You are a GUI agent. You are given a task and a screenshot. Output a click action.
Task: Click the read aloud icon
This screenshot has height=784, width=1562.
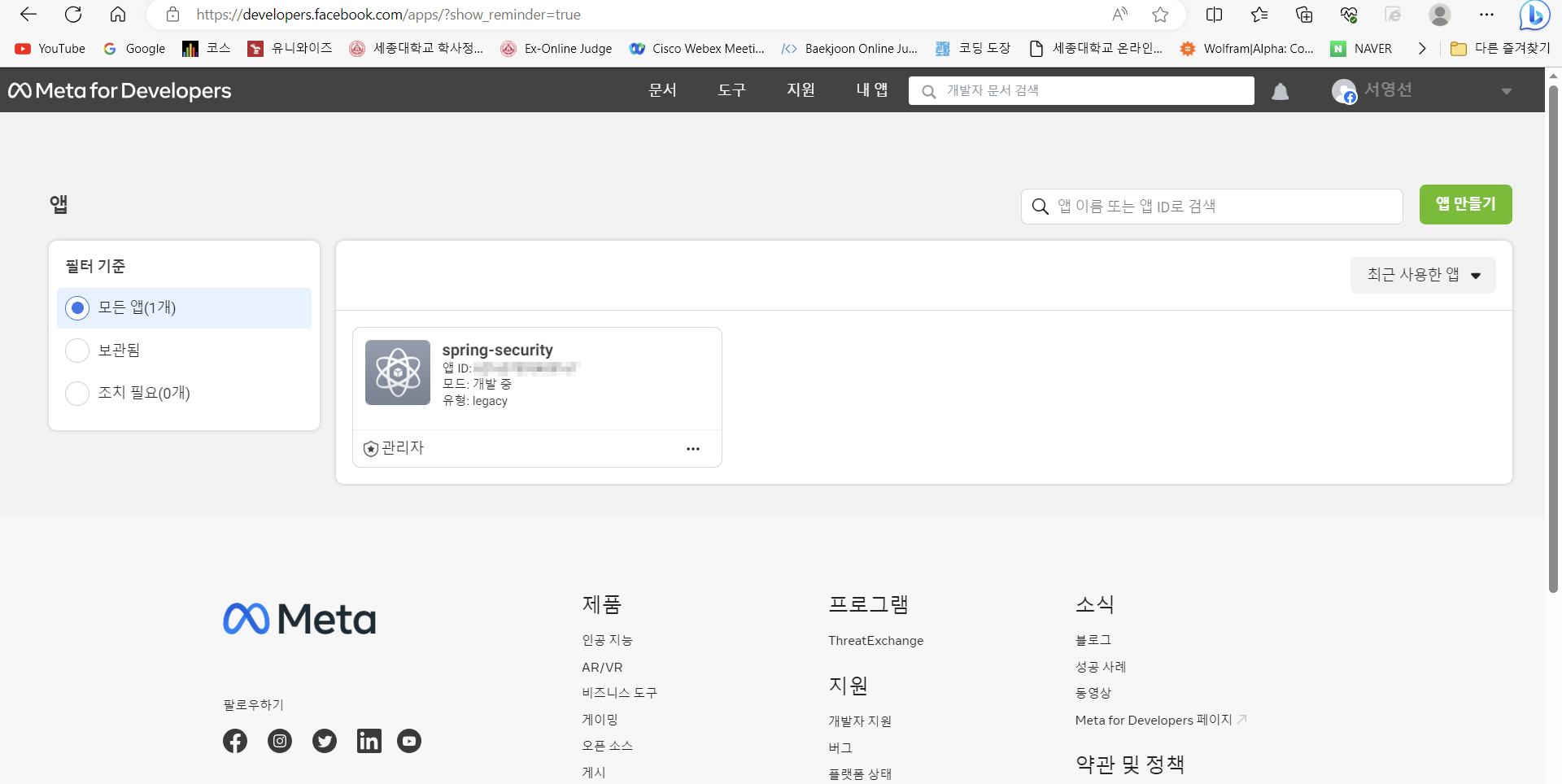tap(1120, 15)
